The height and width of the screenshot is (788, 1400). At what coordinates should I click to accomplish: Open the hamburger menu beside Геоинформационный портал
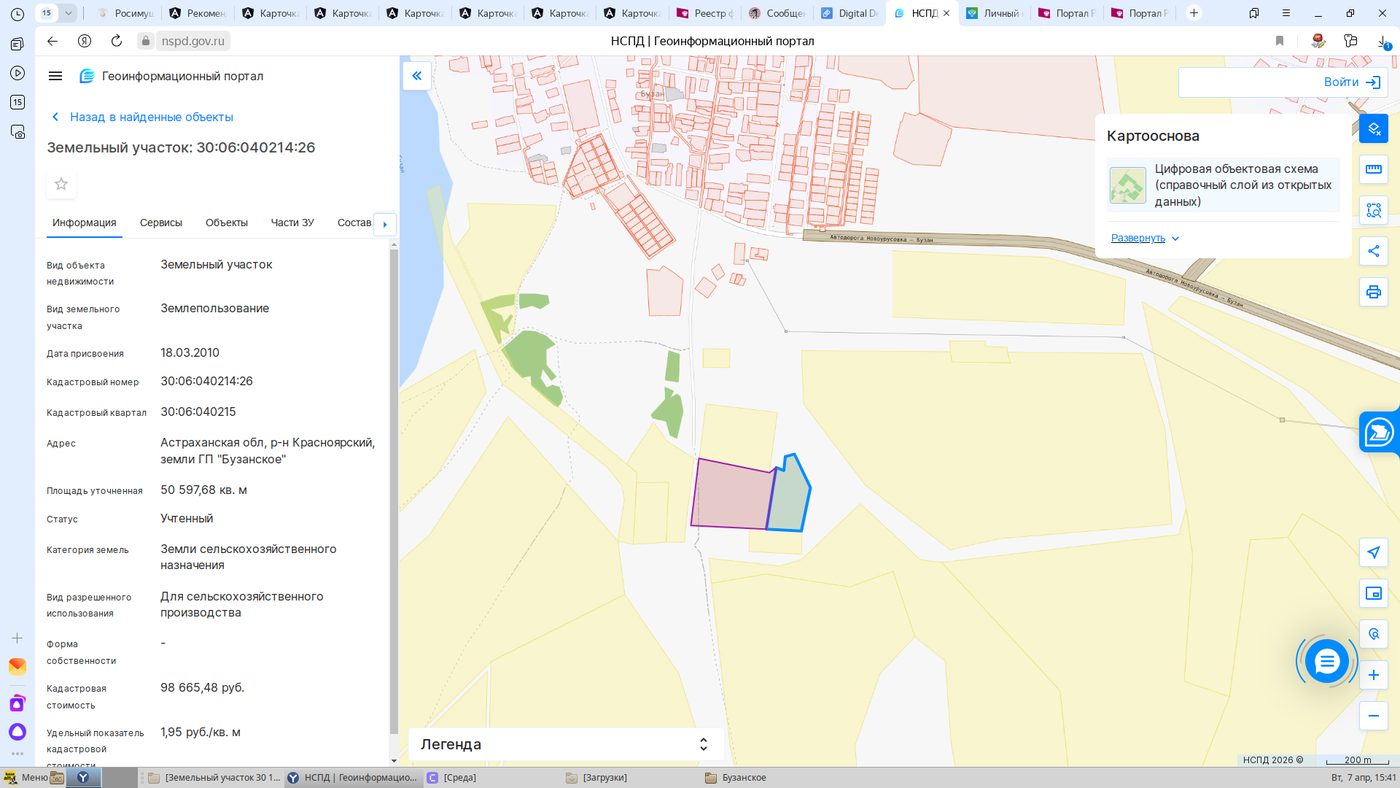coord(56,76)
